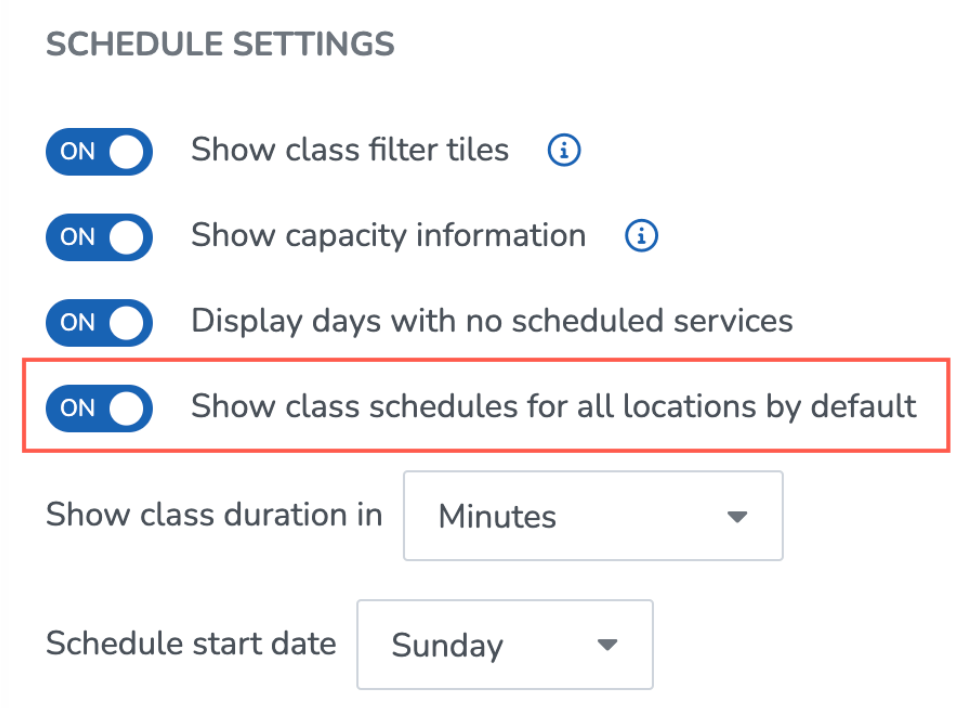Toggle Display days with no scheduled services
This screenshot has width=964, height=708.
click(99, 322)
